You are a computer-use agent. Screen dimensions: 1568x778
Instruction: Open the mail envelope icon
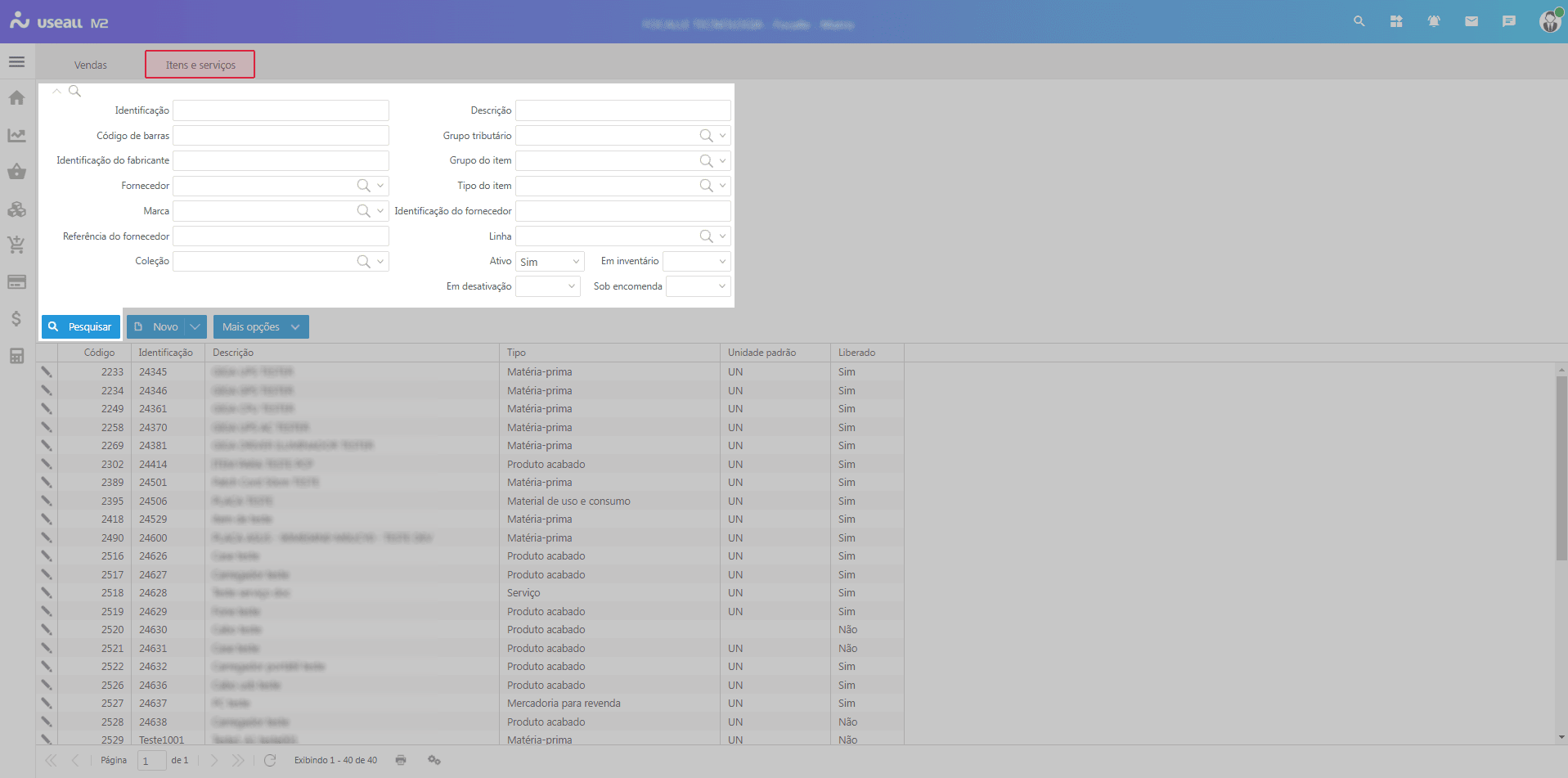[1471, 21]
